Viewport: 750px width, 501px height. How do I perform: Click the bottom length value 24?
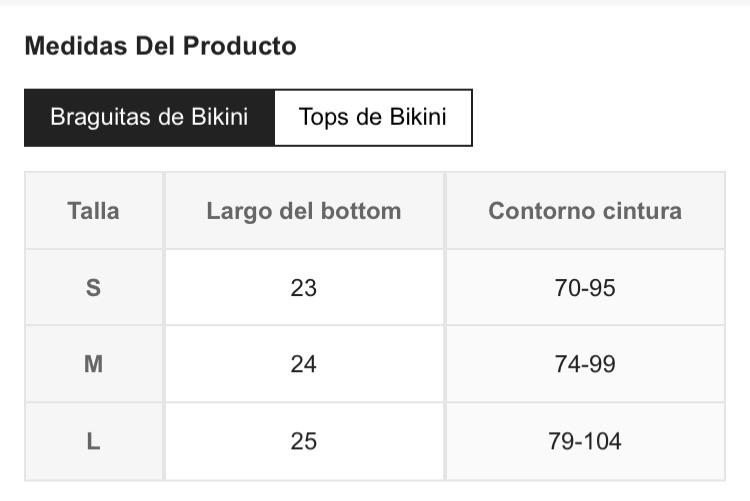304,364
